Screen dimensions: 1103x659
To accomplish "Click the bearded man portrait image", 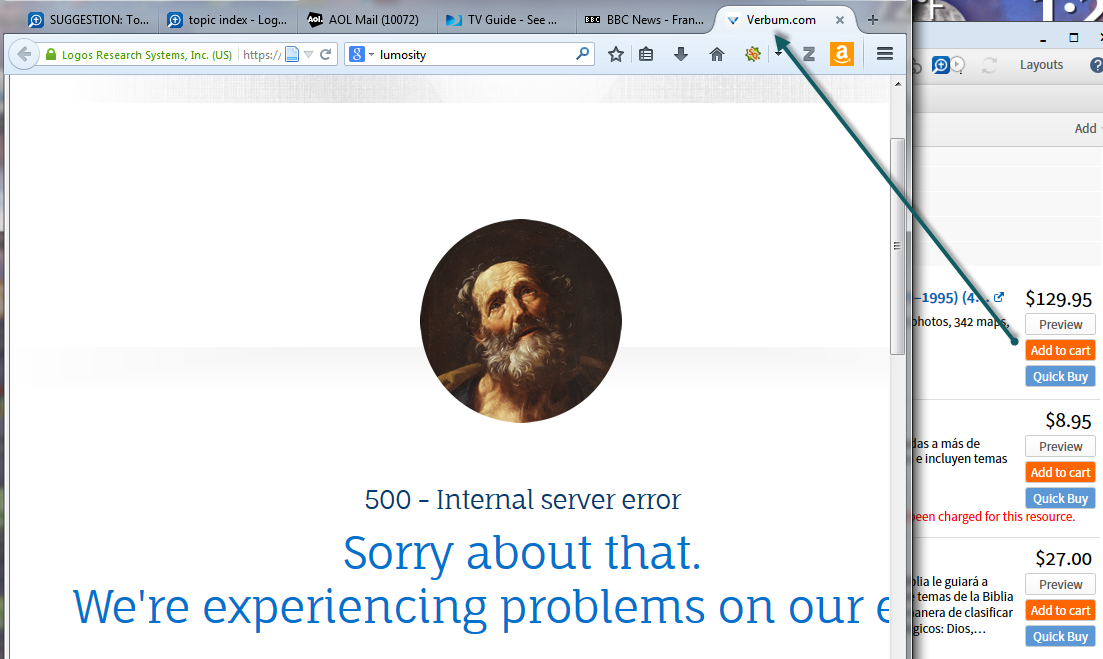I will click(x=521, y=321).
